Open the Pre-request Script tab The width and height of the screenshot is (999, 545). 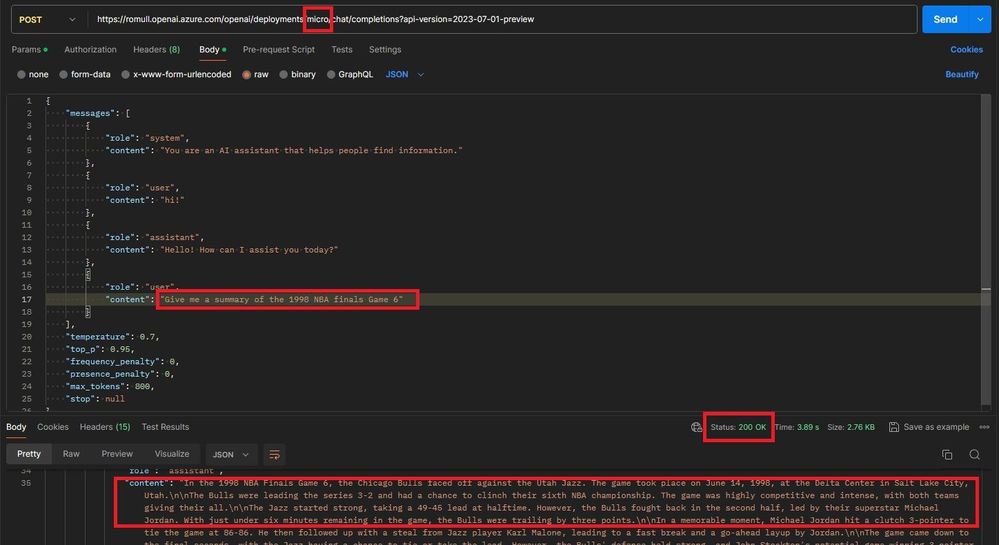[x=278, y=49]
